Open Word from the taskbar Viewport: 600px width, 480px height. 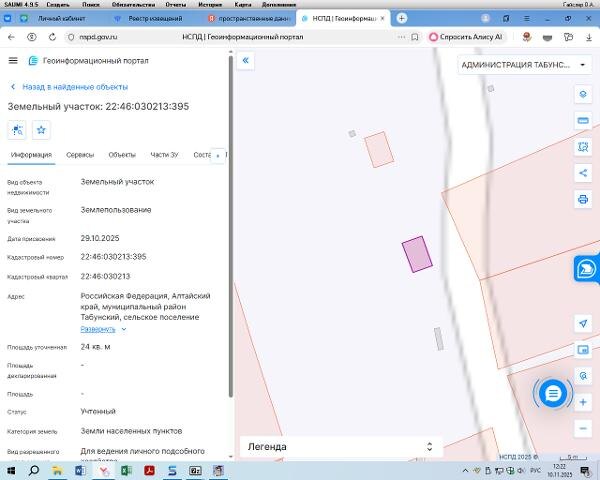tap(80, 470)
